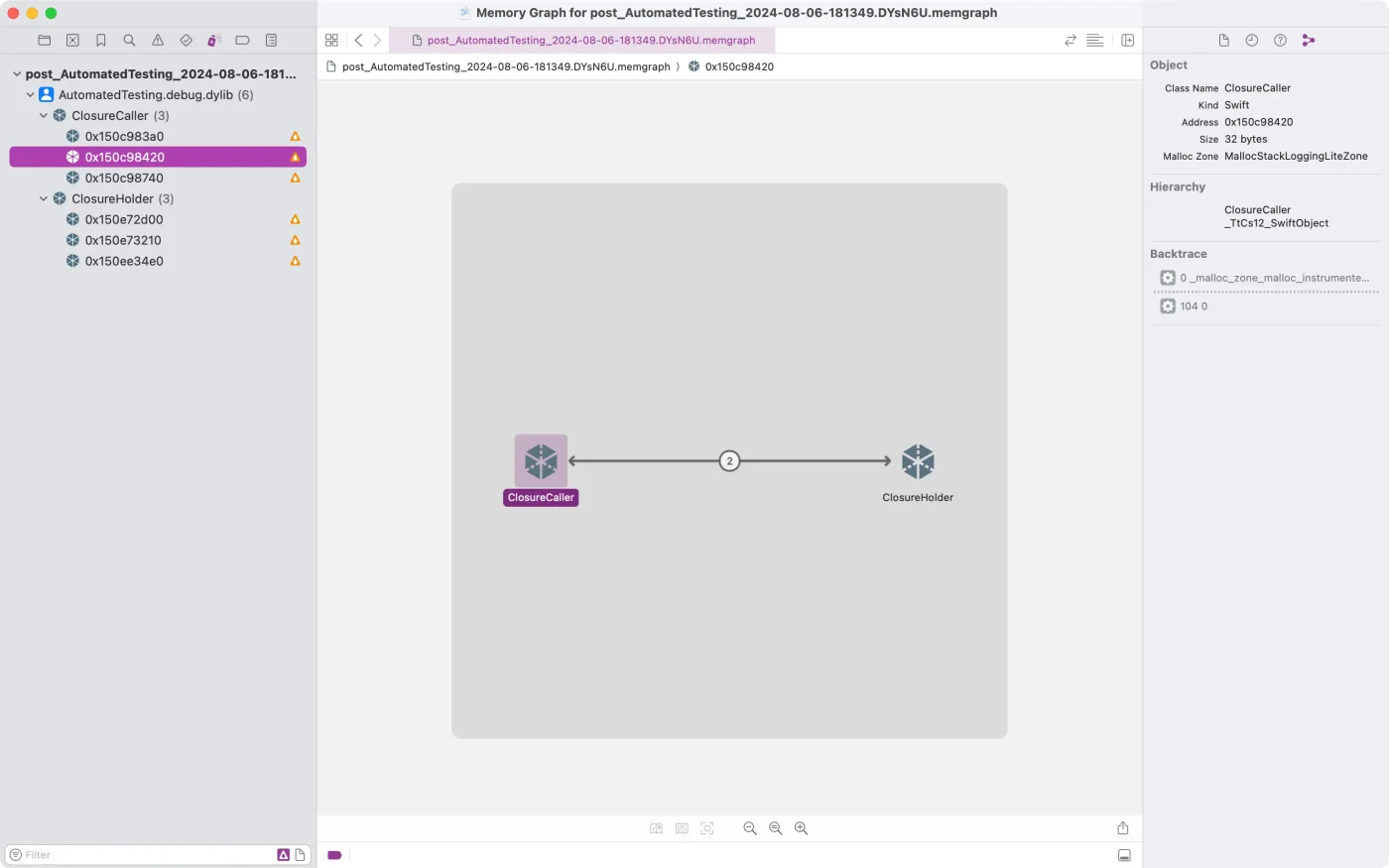Click the zoom in magnifier below graph
Screen dimensions: 1389x868
(x=801, y=828)
